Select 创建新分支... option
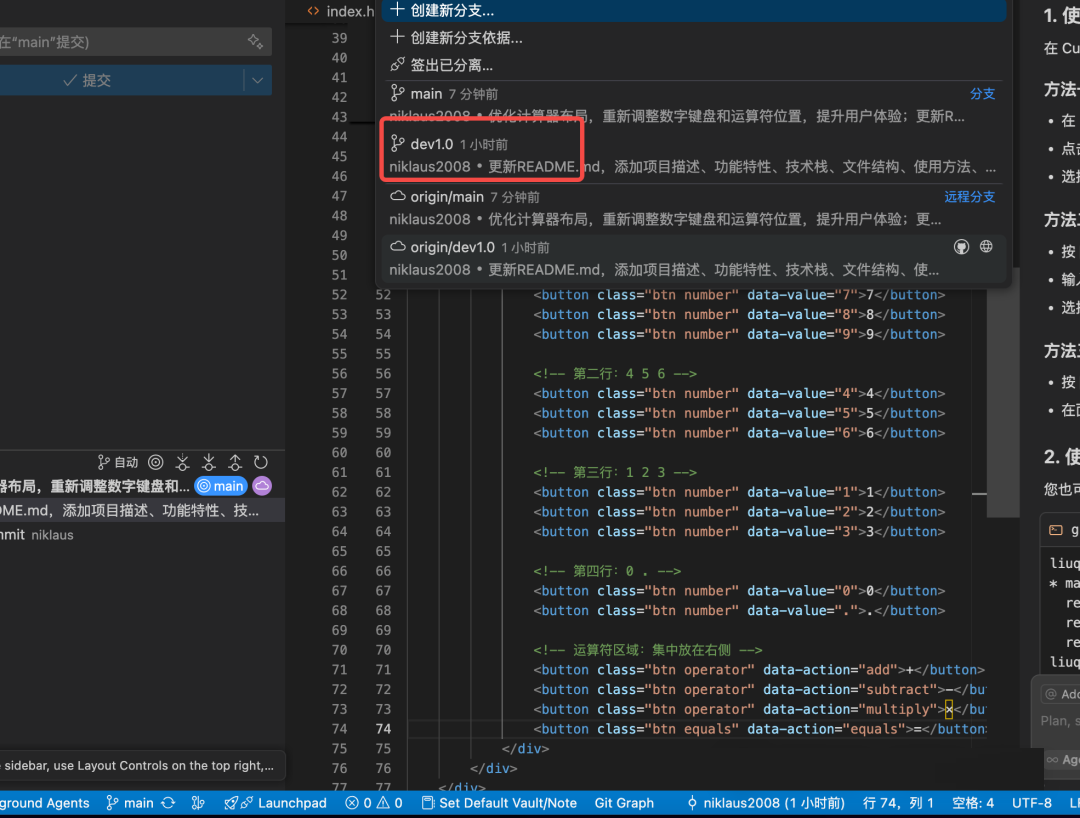1080x818 pixels. pos(694,10)
